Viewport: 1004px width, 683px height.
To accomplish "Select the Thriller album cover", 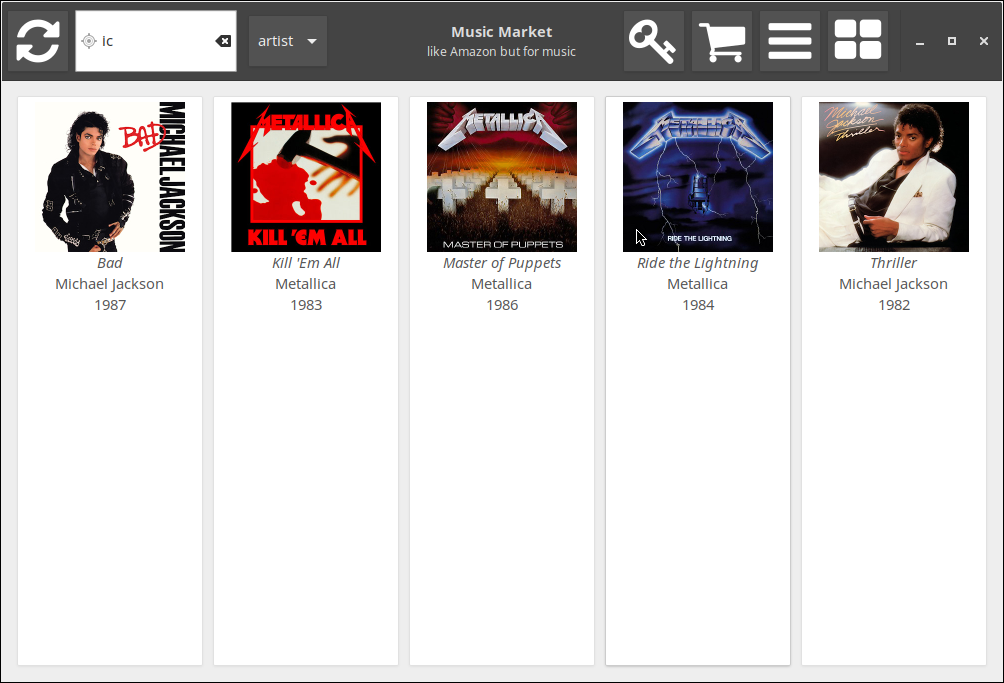I will click(894, 177).
